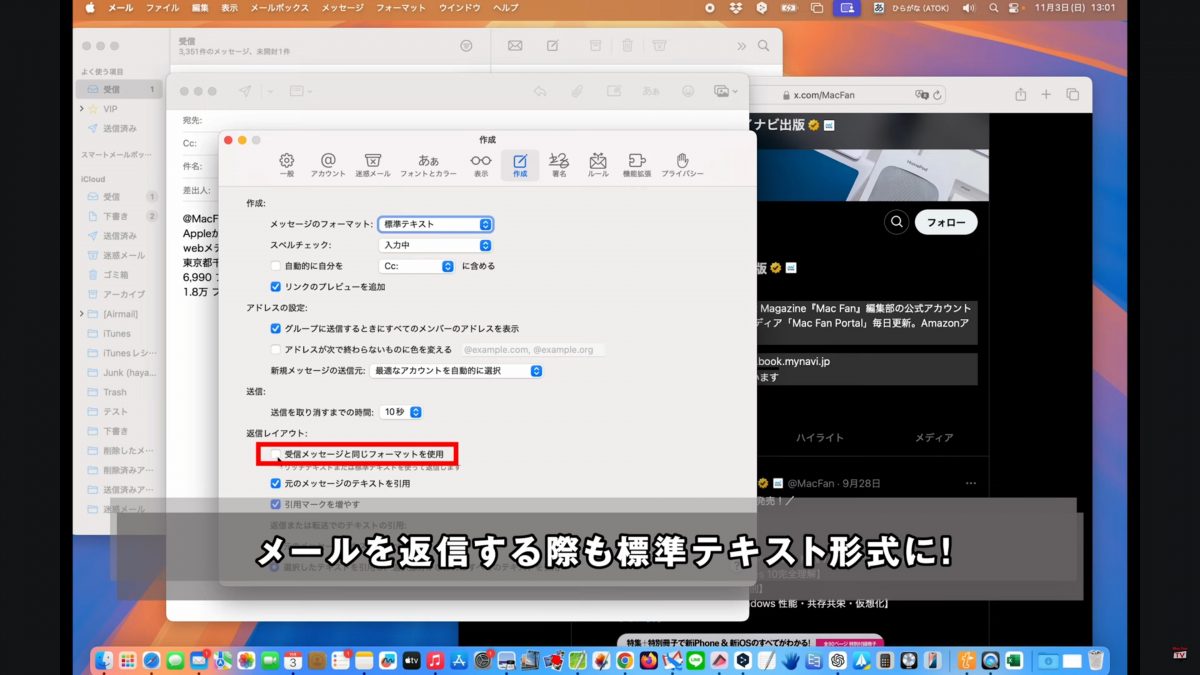This screenshot has width=1200, height=675.
Task: Open the 表示 (Viewing) glasses pane
Action: tap(481, 165)
